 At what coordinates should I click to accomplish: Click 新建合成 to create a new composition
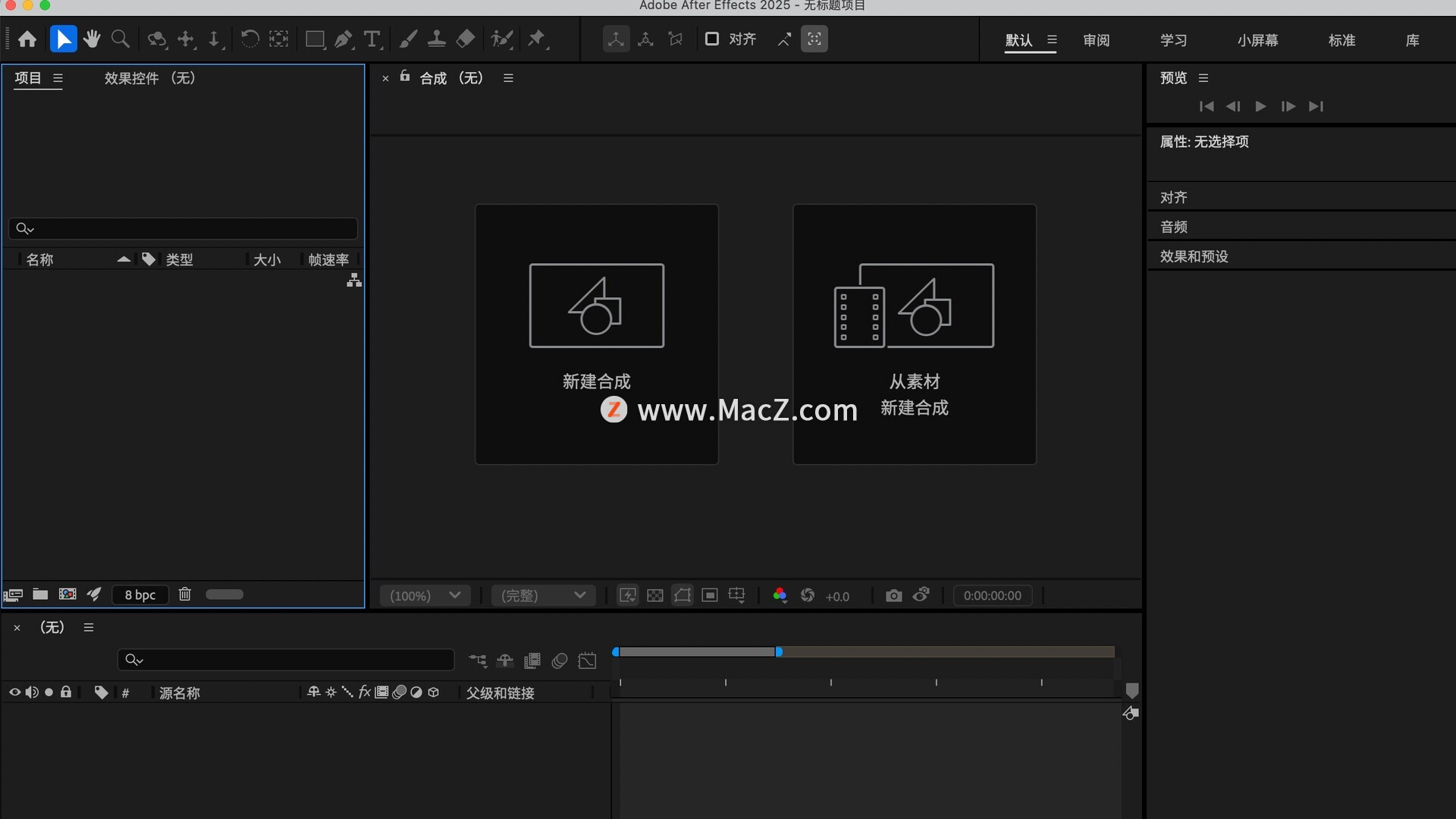[597, 334]
